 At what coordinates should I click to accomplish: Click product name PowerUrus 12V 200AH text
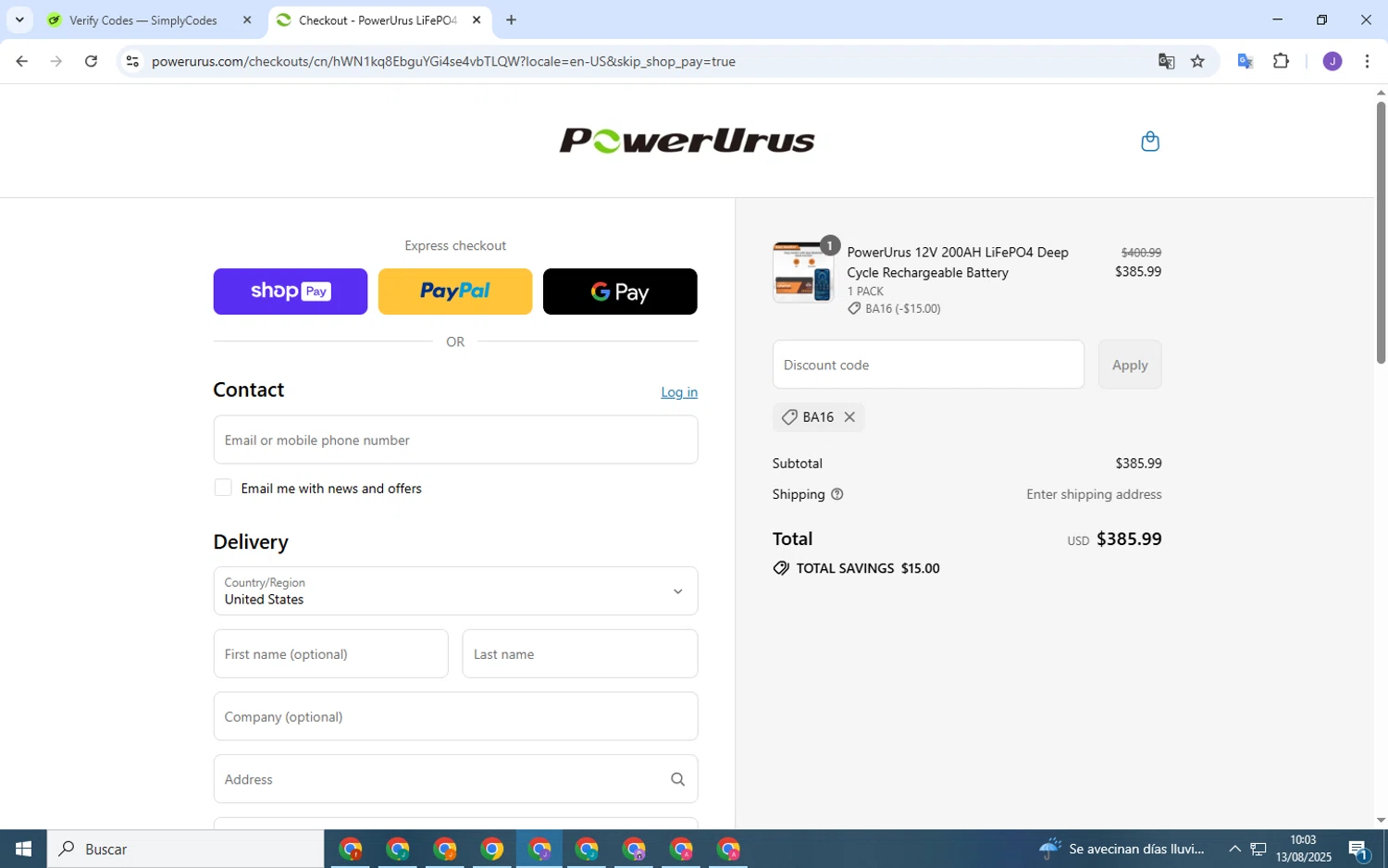(958, 262)
